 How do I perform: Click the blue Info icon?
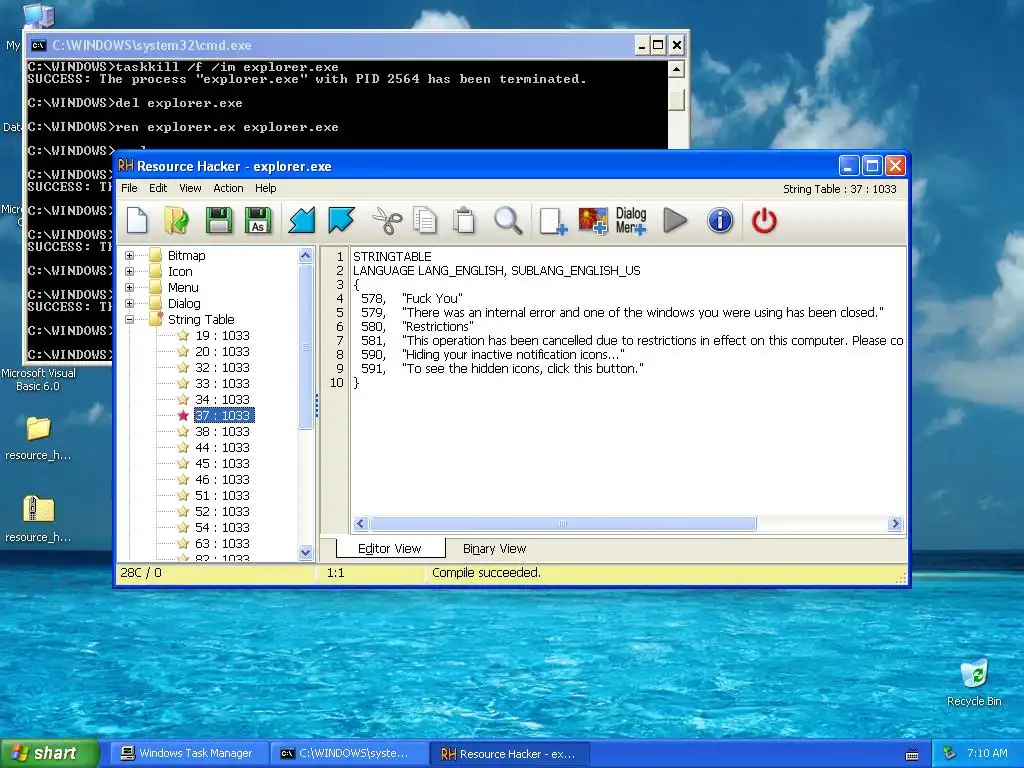click(x=720, y=221)
